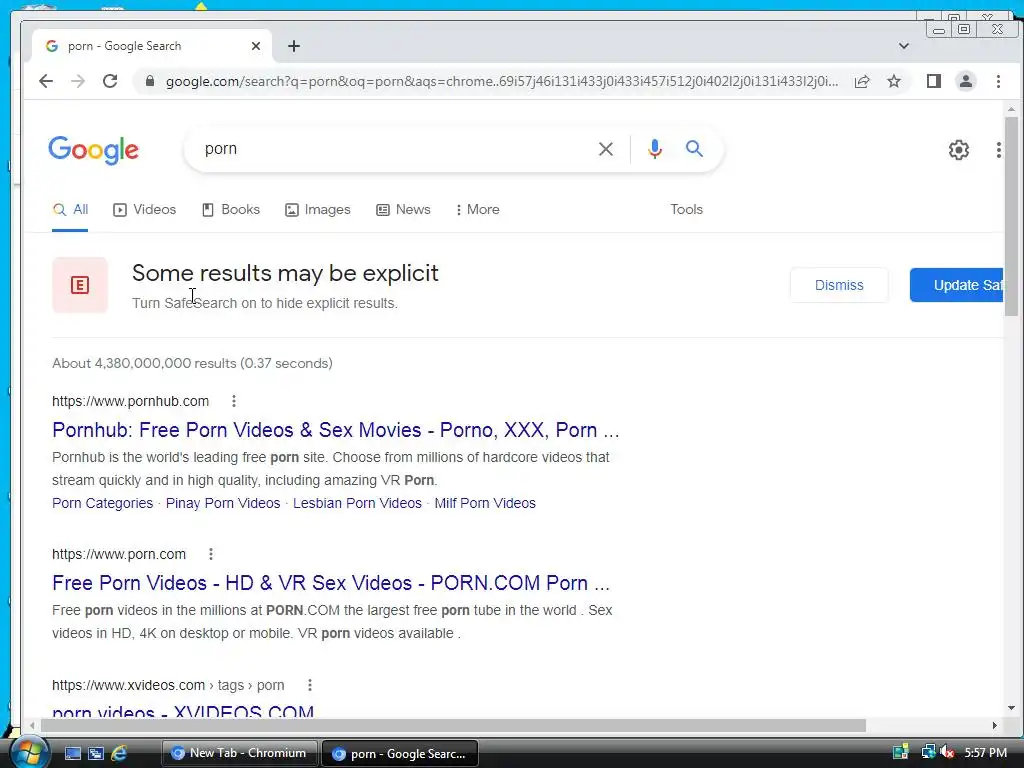Viewport: 1024px width, 768px height.
Task: Open options dots for the third result
Action: click(310, 685)
